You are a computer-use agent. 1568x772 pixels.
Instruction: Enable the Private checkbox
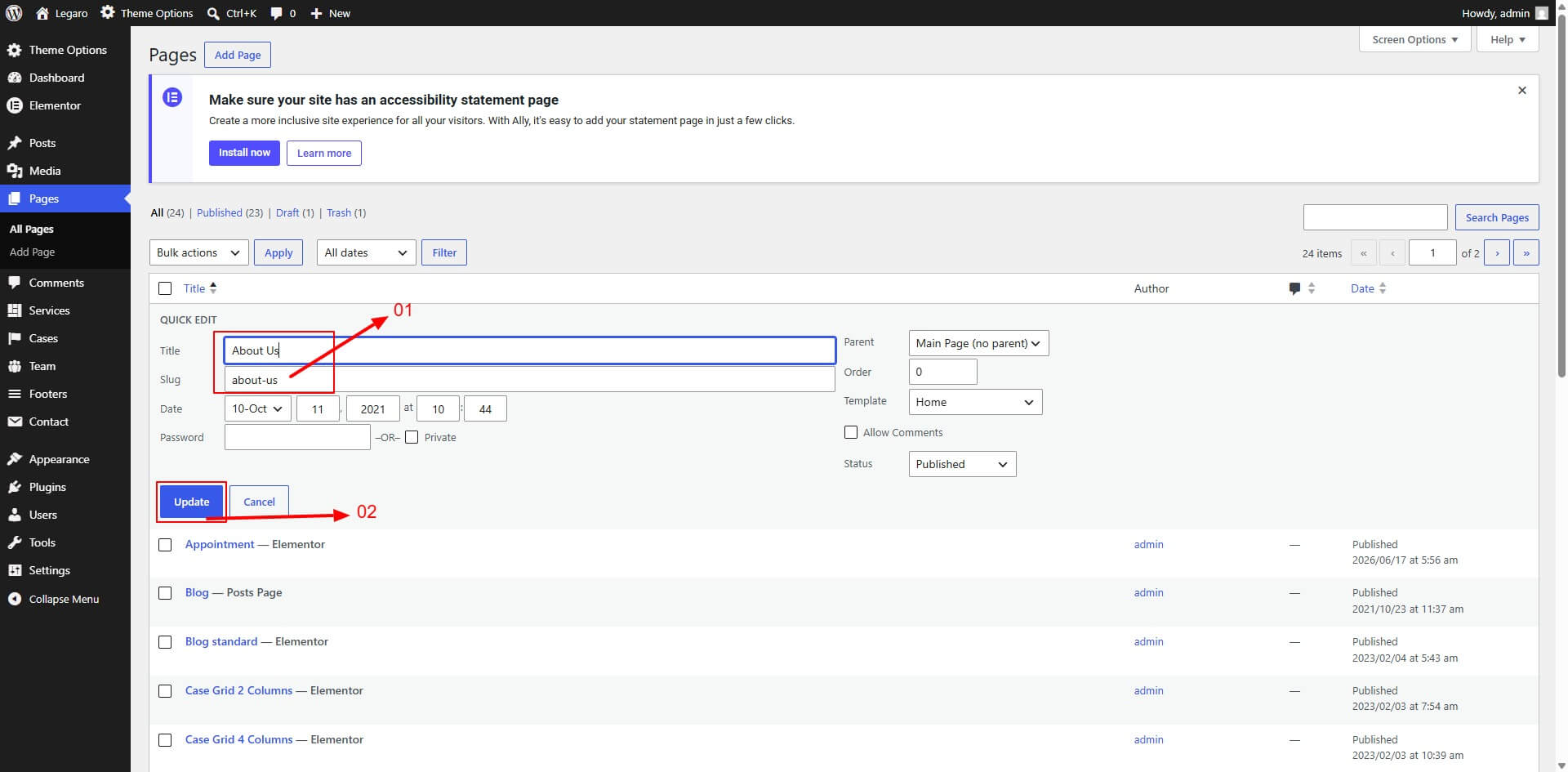pos(412,437)
